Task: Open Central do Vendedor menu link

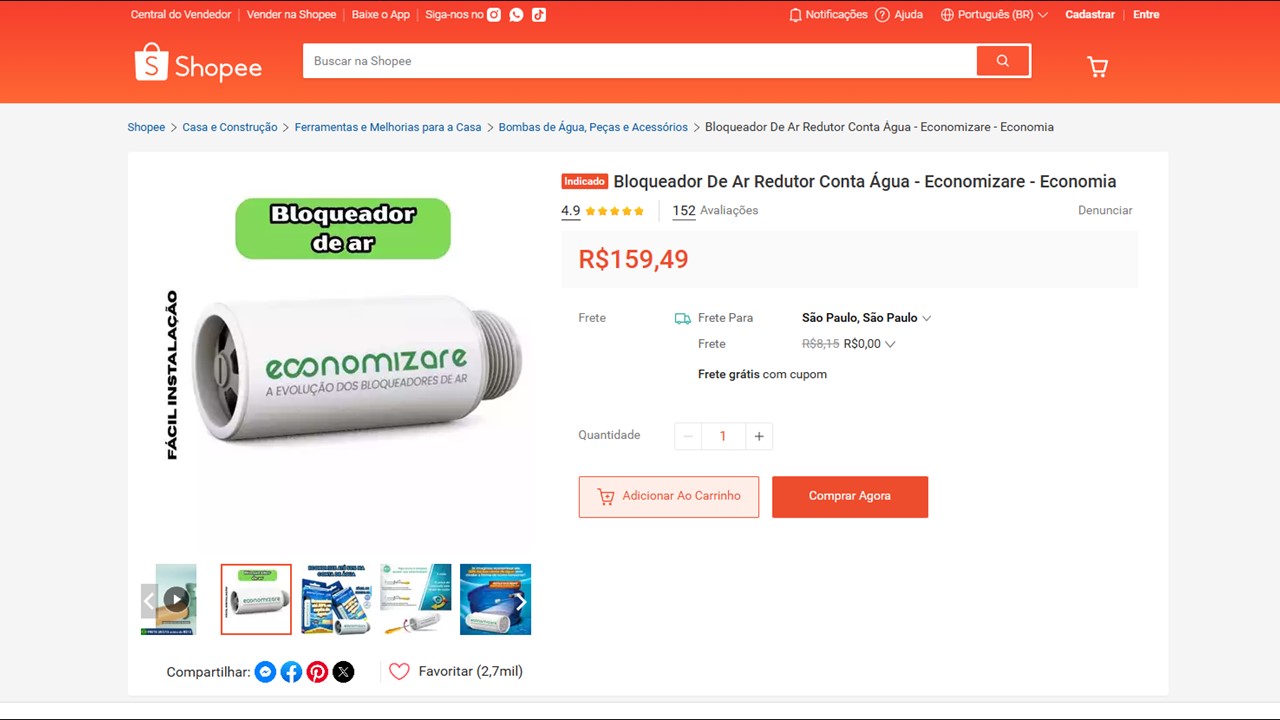Action: [181, 15]
